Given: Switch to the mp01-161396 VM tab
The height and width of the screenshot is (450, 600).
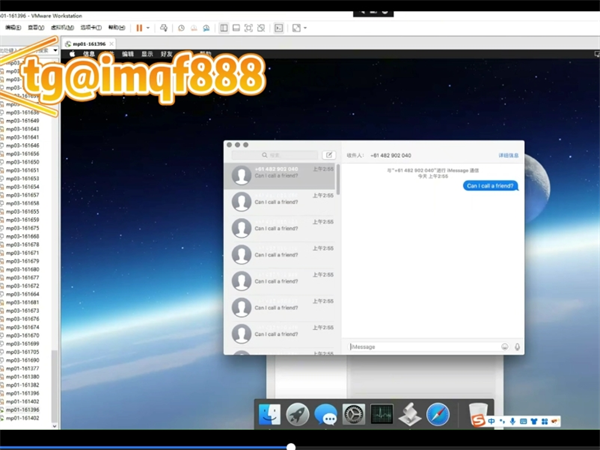Looking at the screenshot, I should [x=89, y=44].
